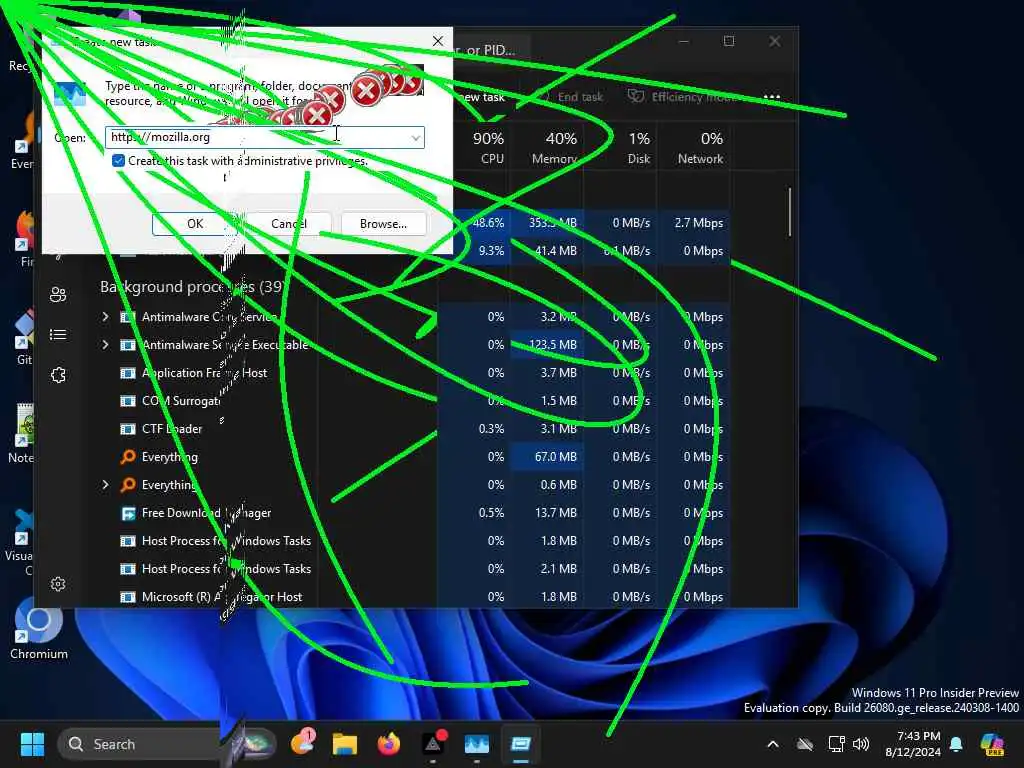Screen dimensions: 1024x768
Task: Click the 123.5 MB memory cell
Action: coord(547,345)
